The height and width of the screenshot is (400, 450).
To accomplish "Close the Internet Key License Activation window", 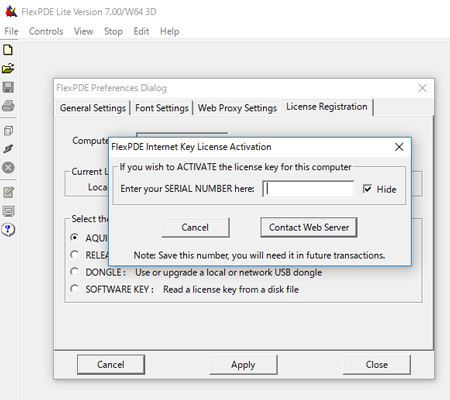I will 399,147.
